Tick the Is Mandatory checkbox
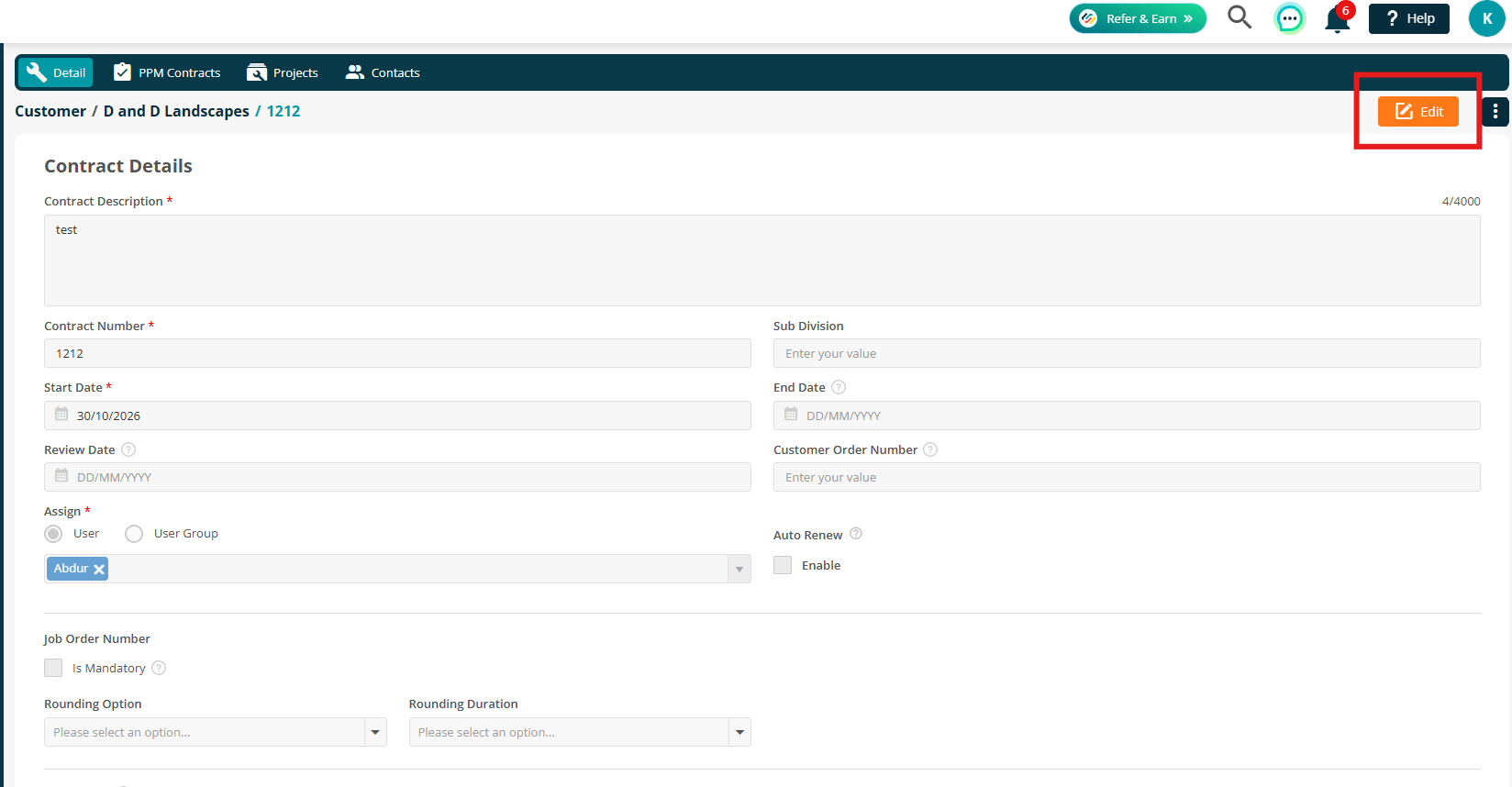 coord(53,668)
